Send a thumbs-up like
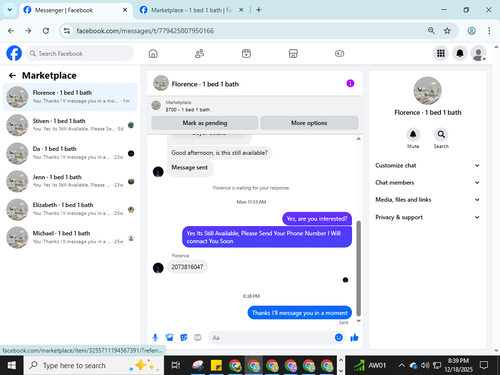 pos(354,338)
